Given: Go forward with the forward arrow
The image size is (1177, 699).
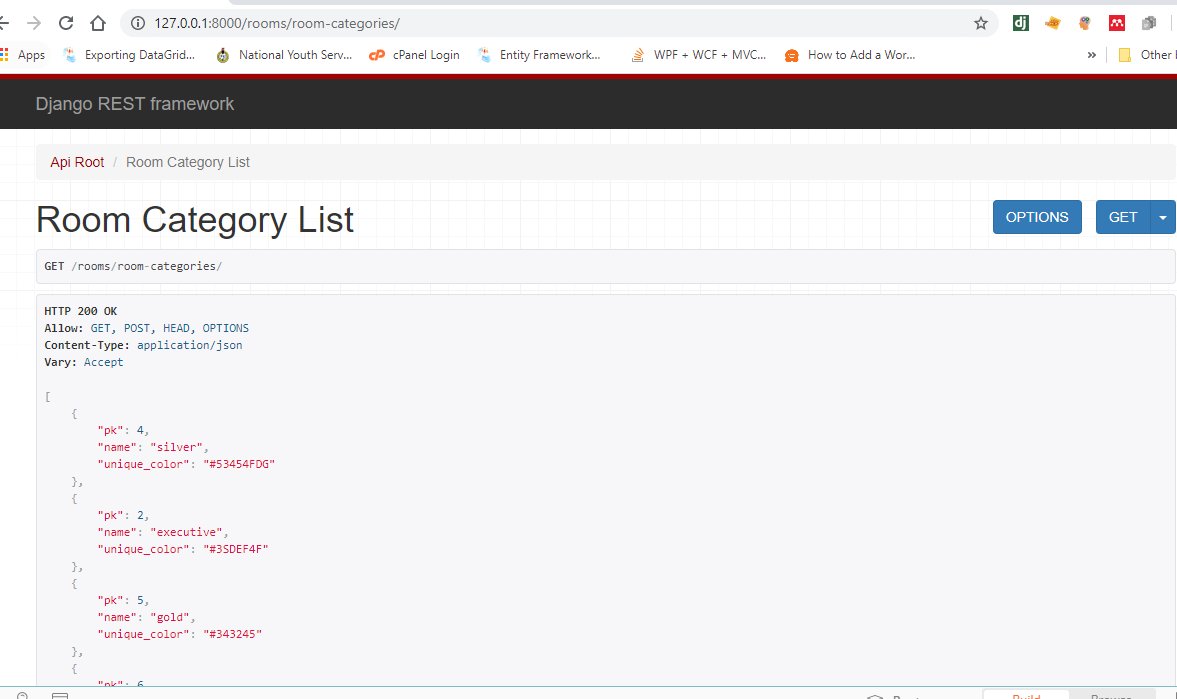Looking at the screenshot, I should click(34, 23).
